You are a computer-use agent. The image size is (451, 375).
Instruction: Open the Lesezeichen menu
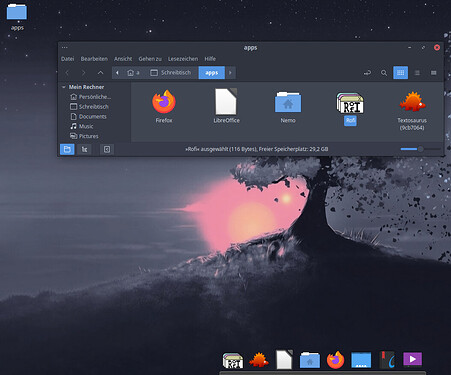tap(183, 59)
